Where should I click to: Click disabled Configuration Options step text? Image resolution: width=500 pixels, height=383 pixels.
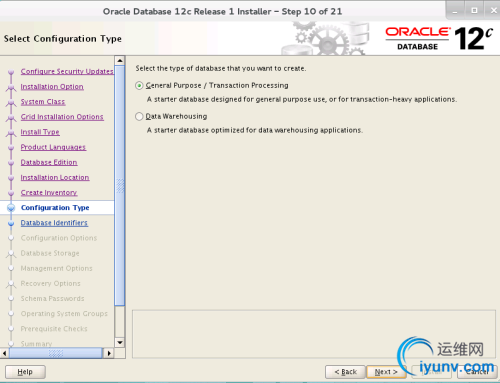coord(59,238)
